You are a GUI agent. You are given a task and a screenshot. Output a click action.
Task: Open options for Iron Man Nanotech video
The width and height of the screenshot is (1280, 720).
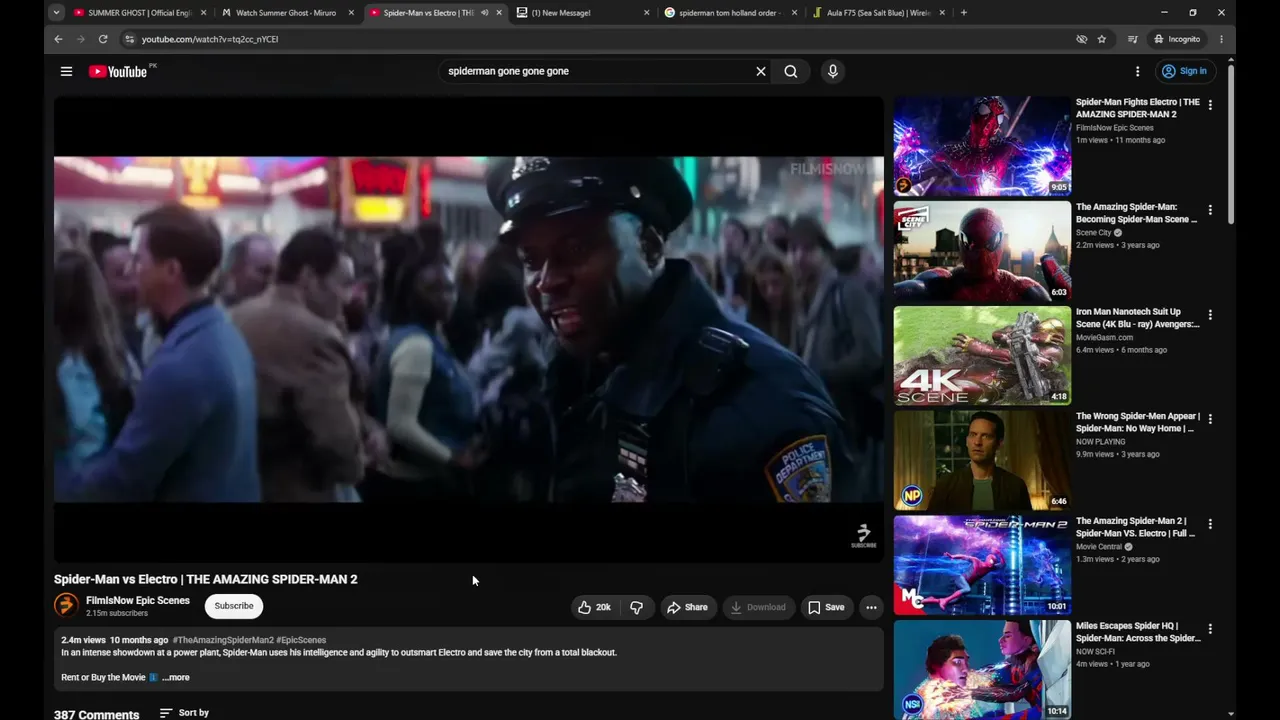(1210, 315)
